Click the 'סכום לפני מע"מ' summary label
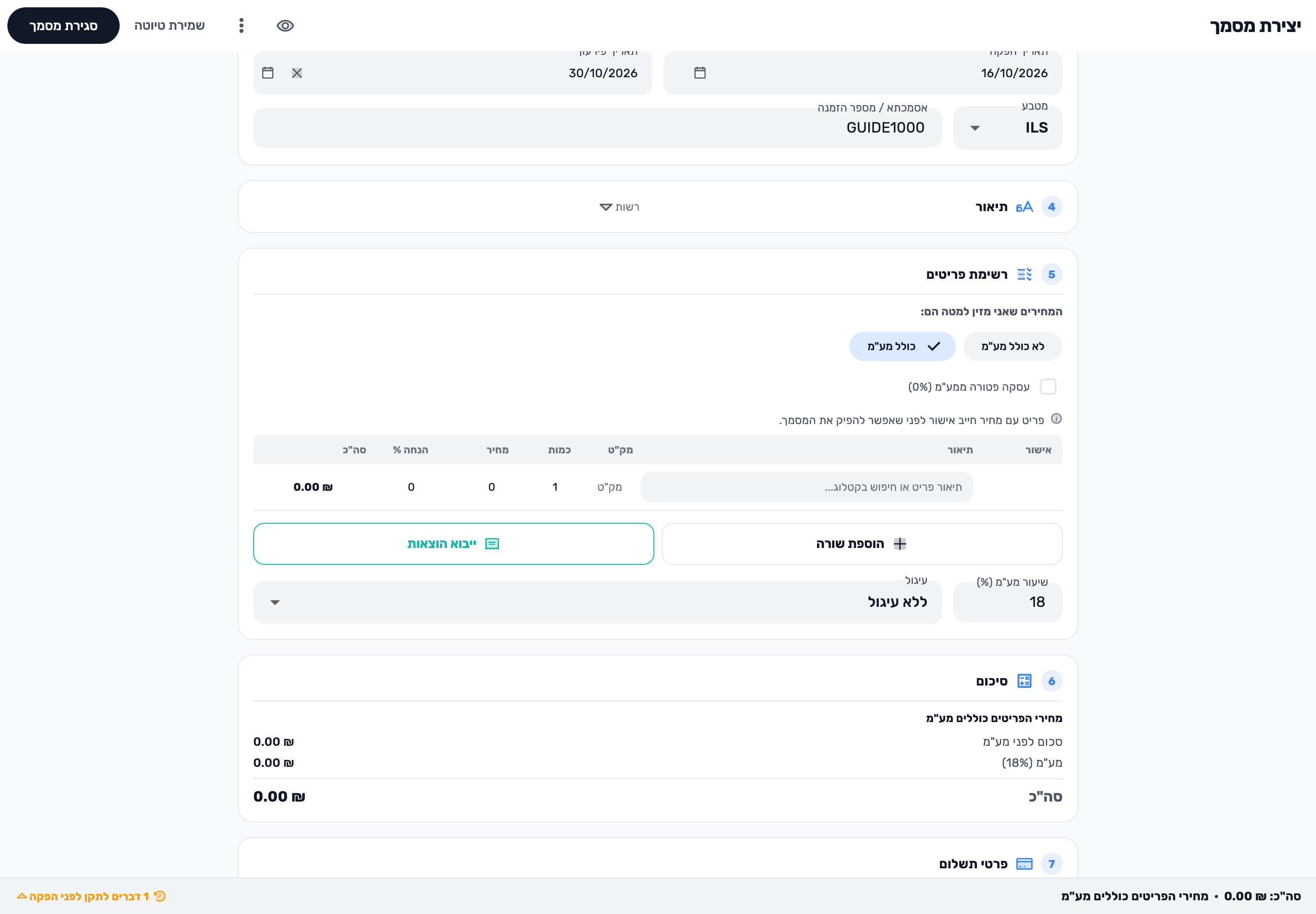This screenshot has height=914, width=1316. tap(1022, 742)
